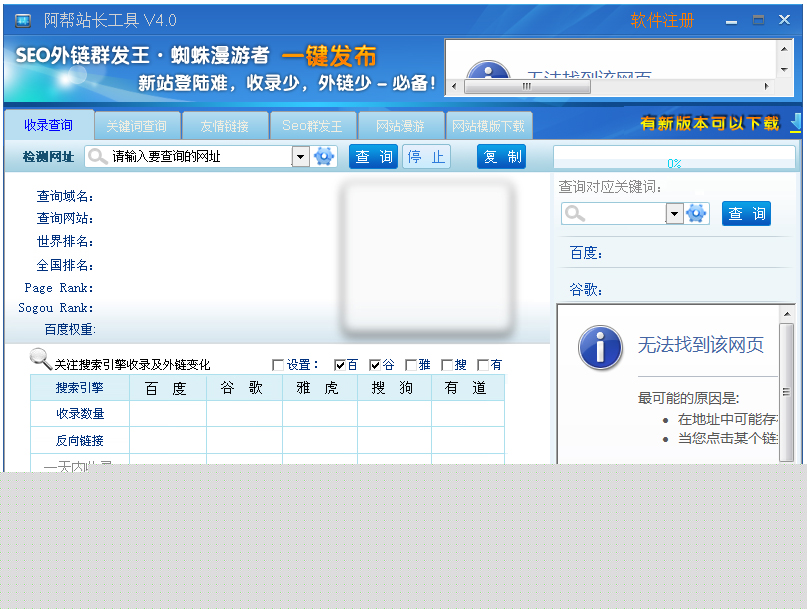Click the top preview scroll-left arrow
Image resolution: width=807 pixels, height=609 pixels.
click(453, 86)
